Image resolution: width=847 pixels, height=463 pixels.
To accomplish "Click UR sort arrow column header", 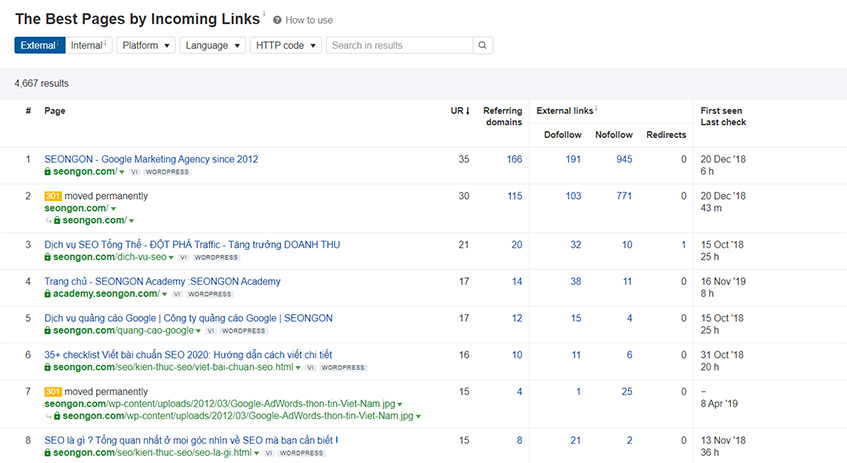I will coord(460,111).
